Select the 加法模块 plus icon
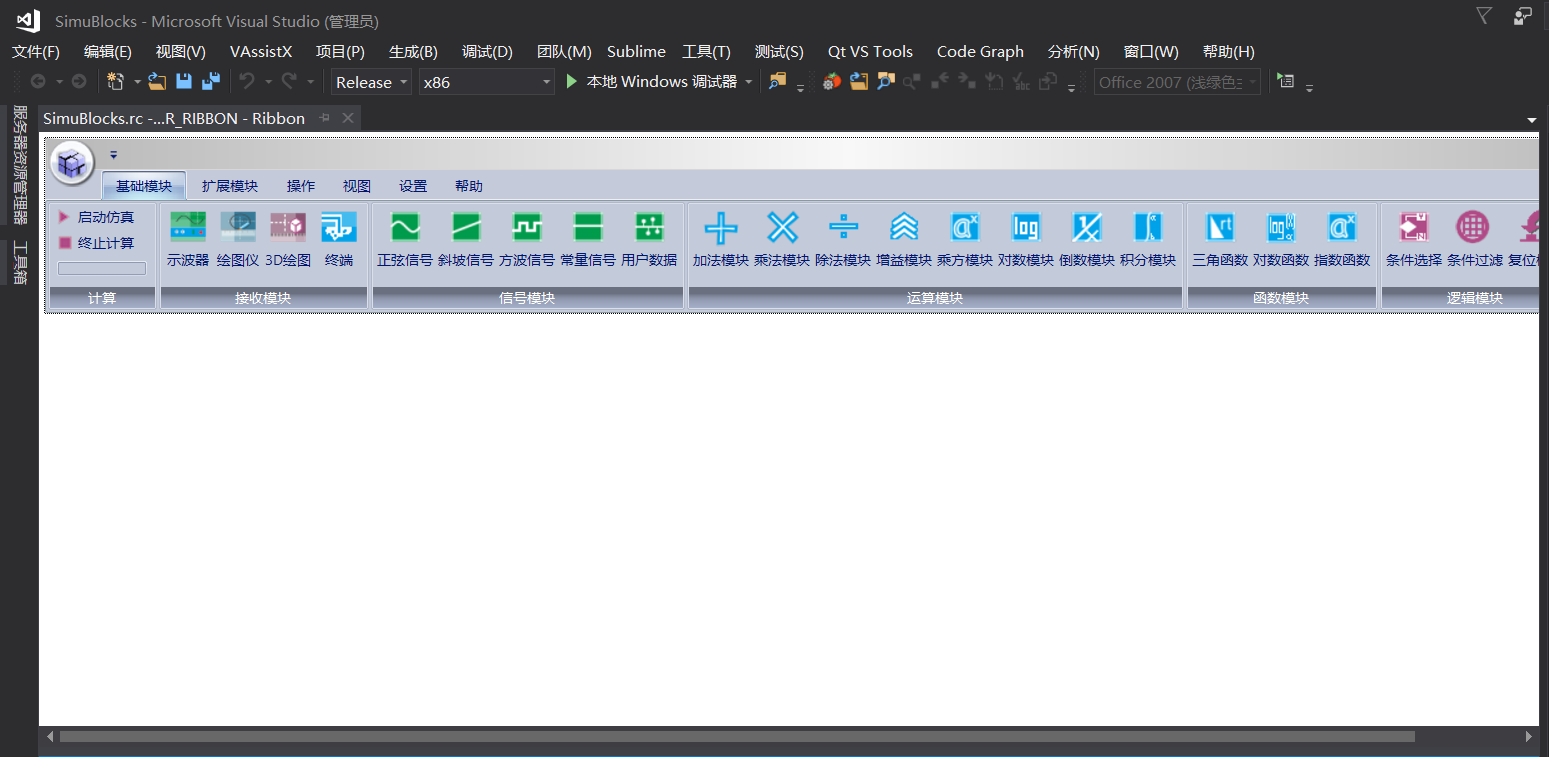Image resolution: width=1549 pixels, height=757 pixels. pos(721,228)
